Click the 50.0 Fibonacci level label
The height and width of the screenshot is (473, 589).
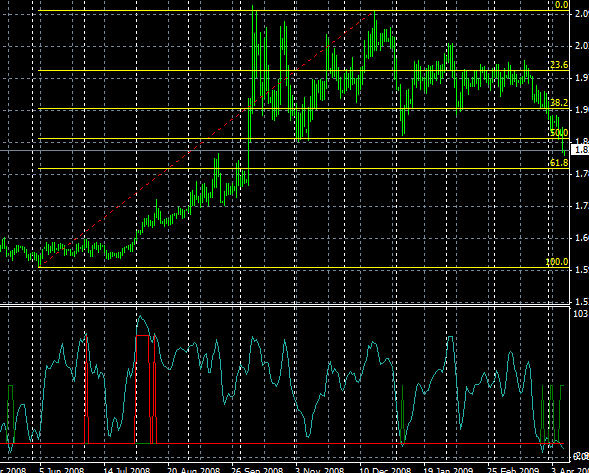click(x=559, y=133)
